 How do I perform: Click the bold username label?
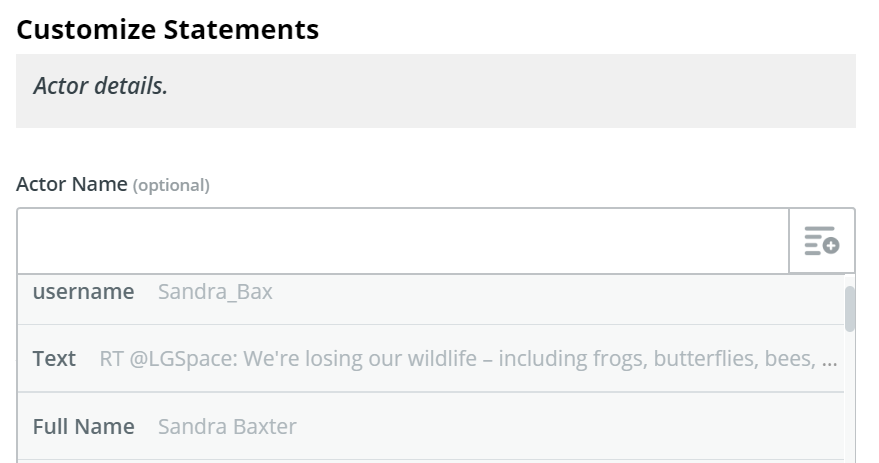point(84,291)
